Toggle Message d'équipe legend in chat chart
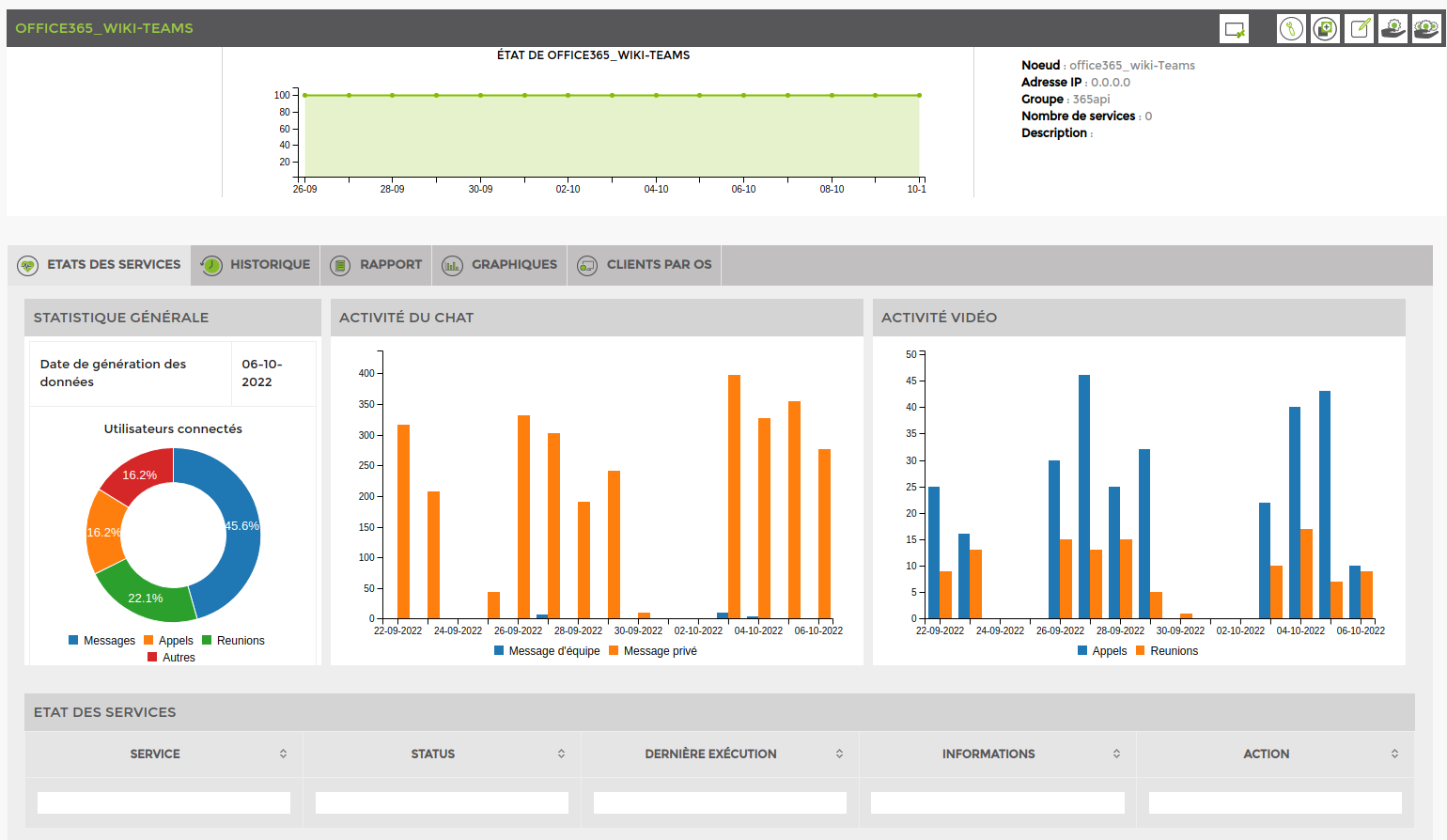The image size is (1447, 840). click(x=547, y=651)
